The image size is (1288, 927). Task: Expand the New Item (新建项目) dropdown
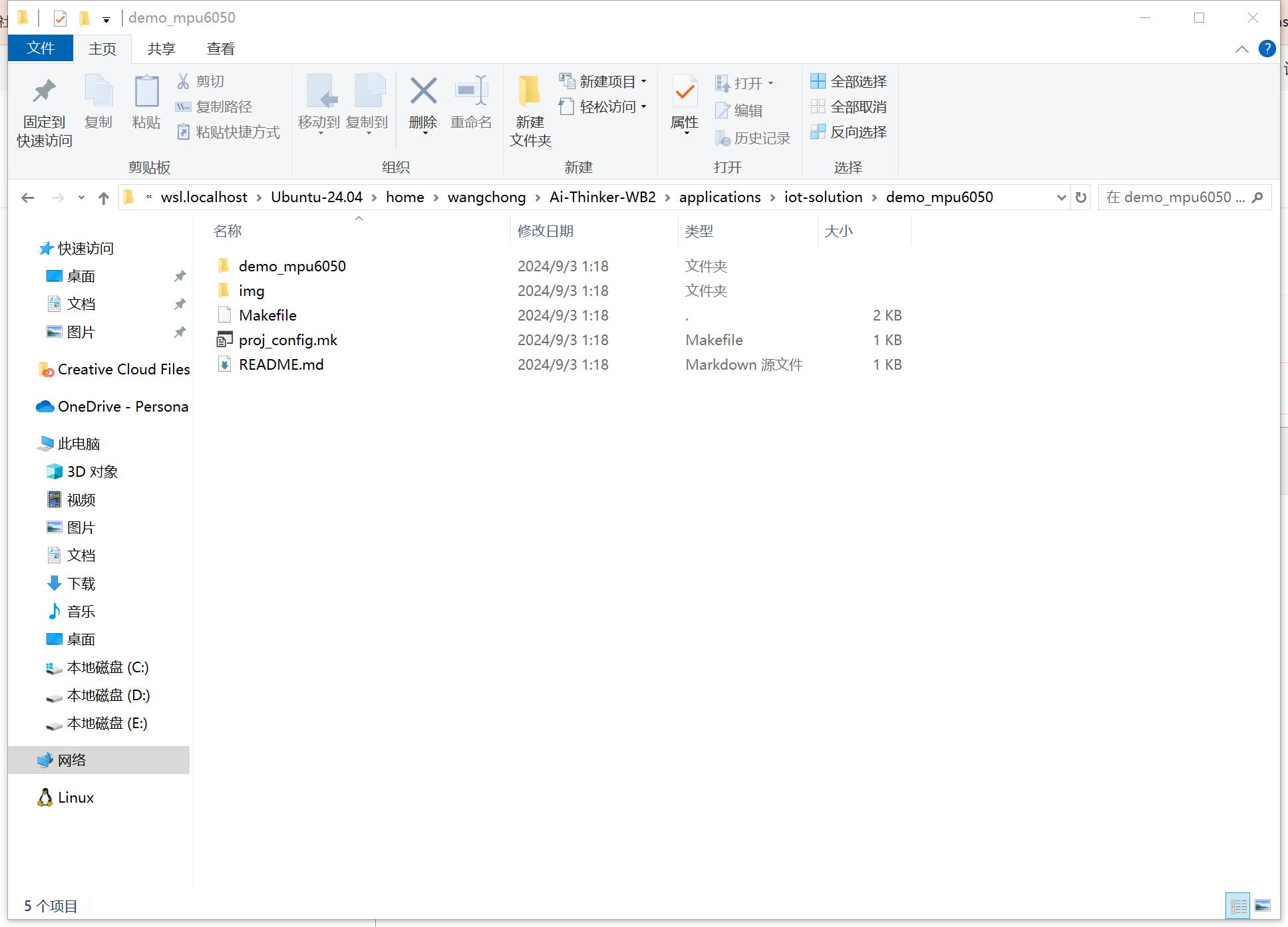(643, 81)
